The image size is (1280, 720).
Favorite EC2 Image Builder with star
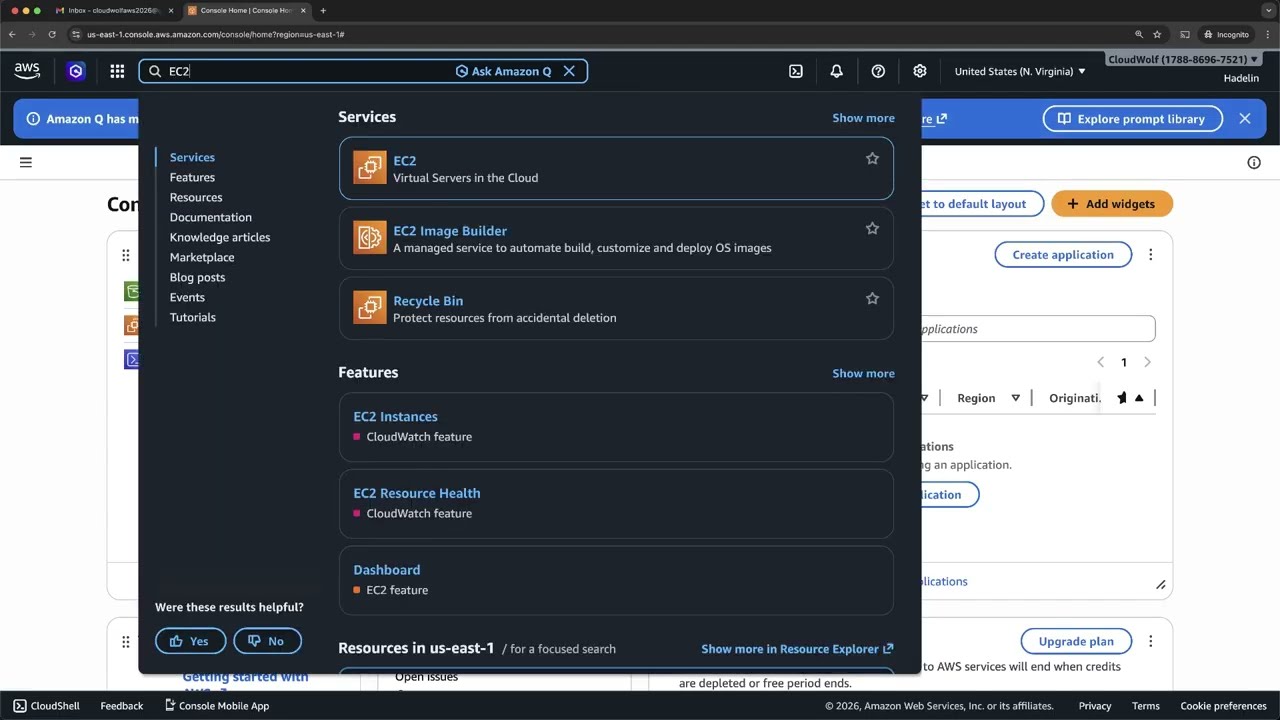tap(872, 228)
